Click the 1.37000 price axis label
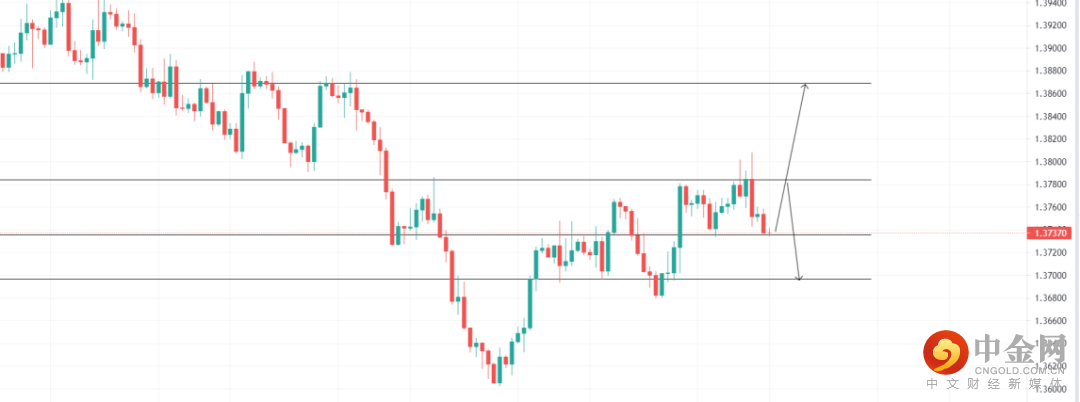The height and width of the screenshot is (402, 1080). (x=1049, y=275)
